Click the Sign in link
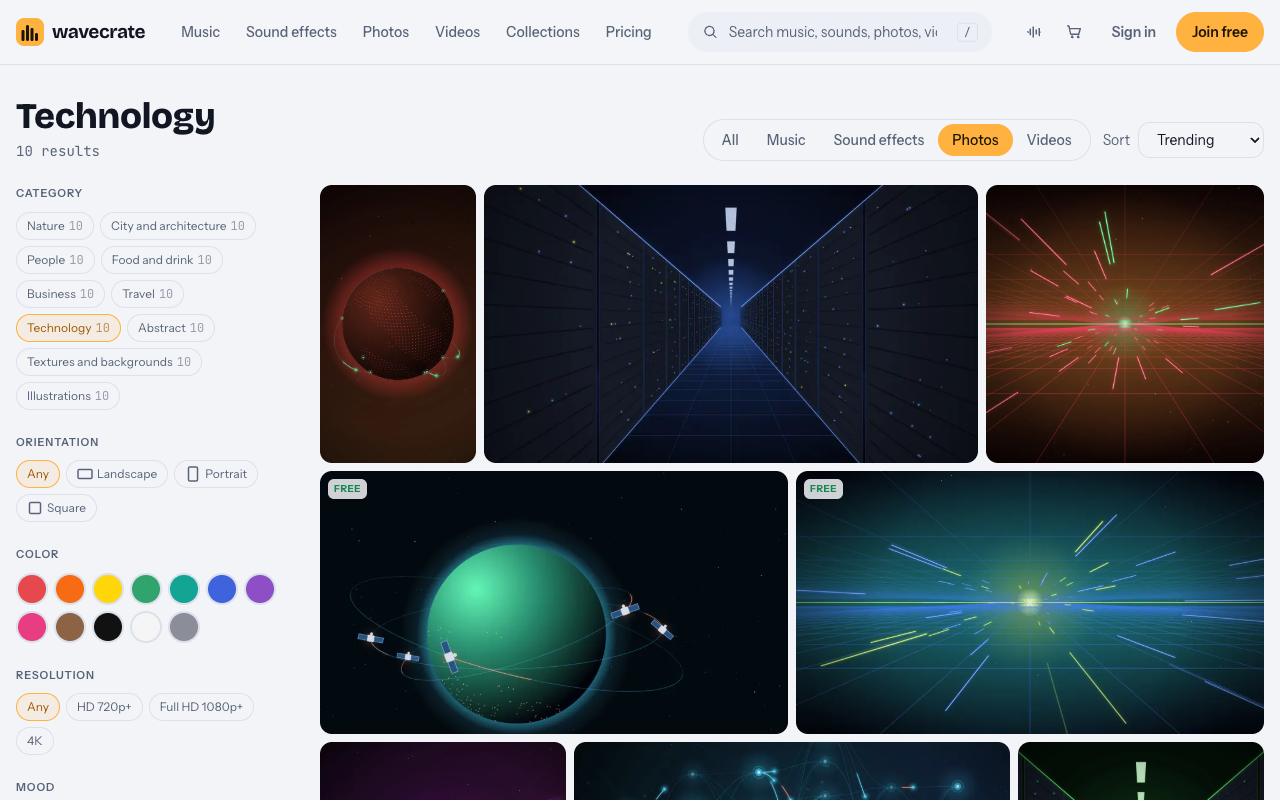The height and width of the screenshot is (800, 1280). coord(1133,32)
